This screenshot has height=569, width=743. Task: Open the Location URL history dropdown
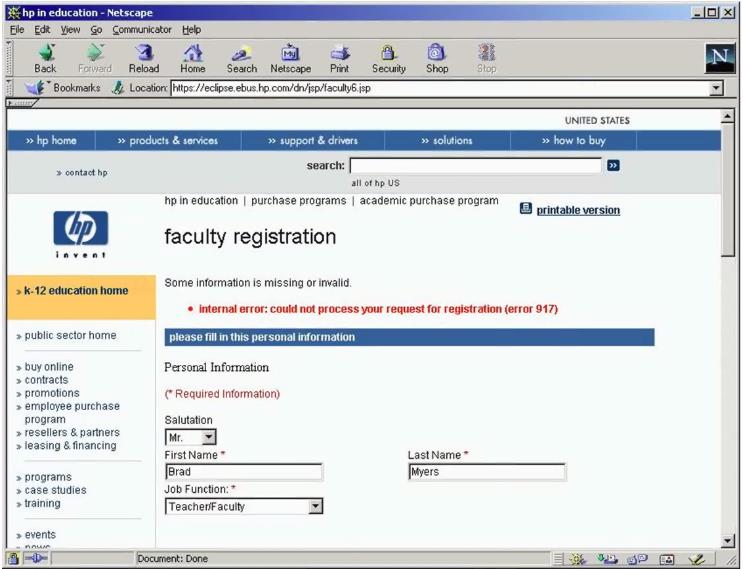pos(716,88)
